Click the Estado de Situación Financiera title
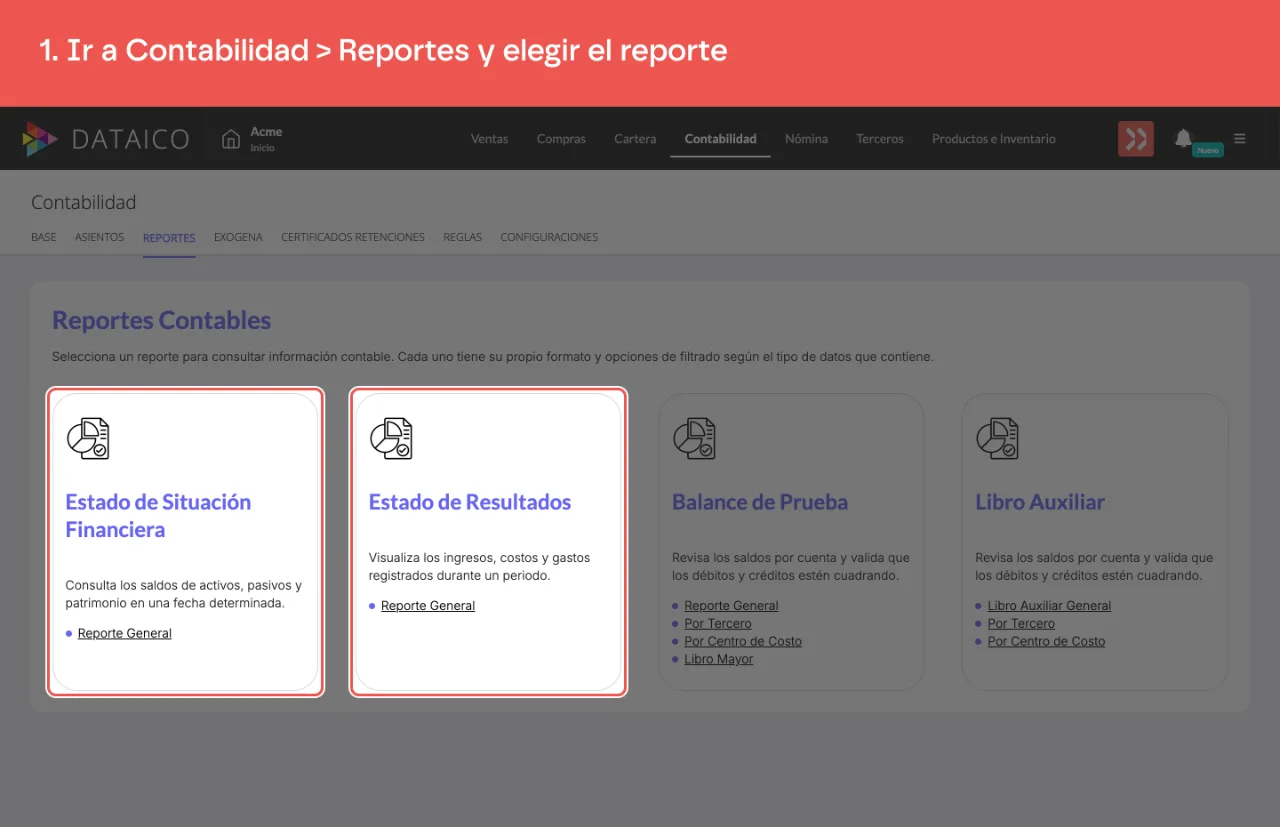This screenshot has height=827, width=1280. [158, 516]
